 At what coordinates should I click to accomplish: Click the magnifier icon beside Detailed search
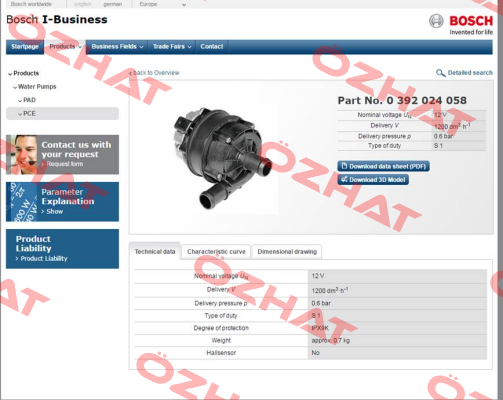coord(441,73)
